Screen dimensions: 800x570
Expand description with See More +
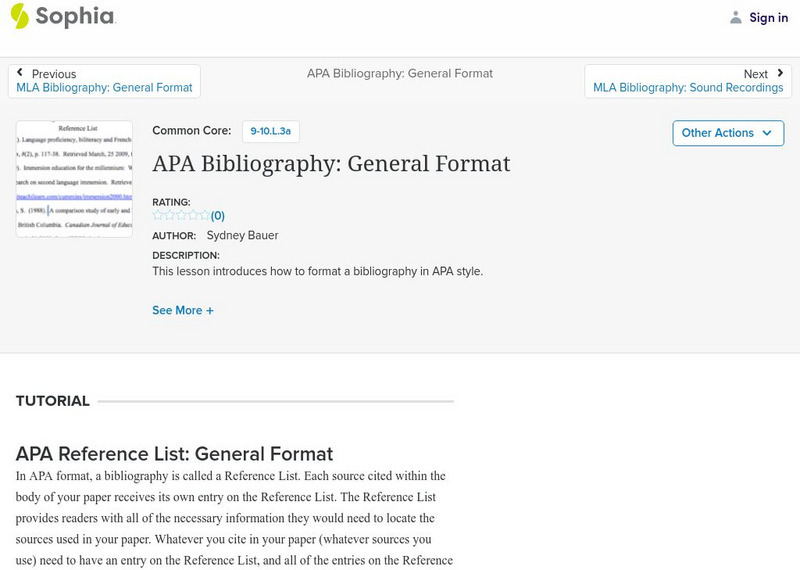coord(183,310)
